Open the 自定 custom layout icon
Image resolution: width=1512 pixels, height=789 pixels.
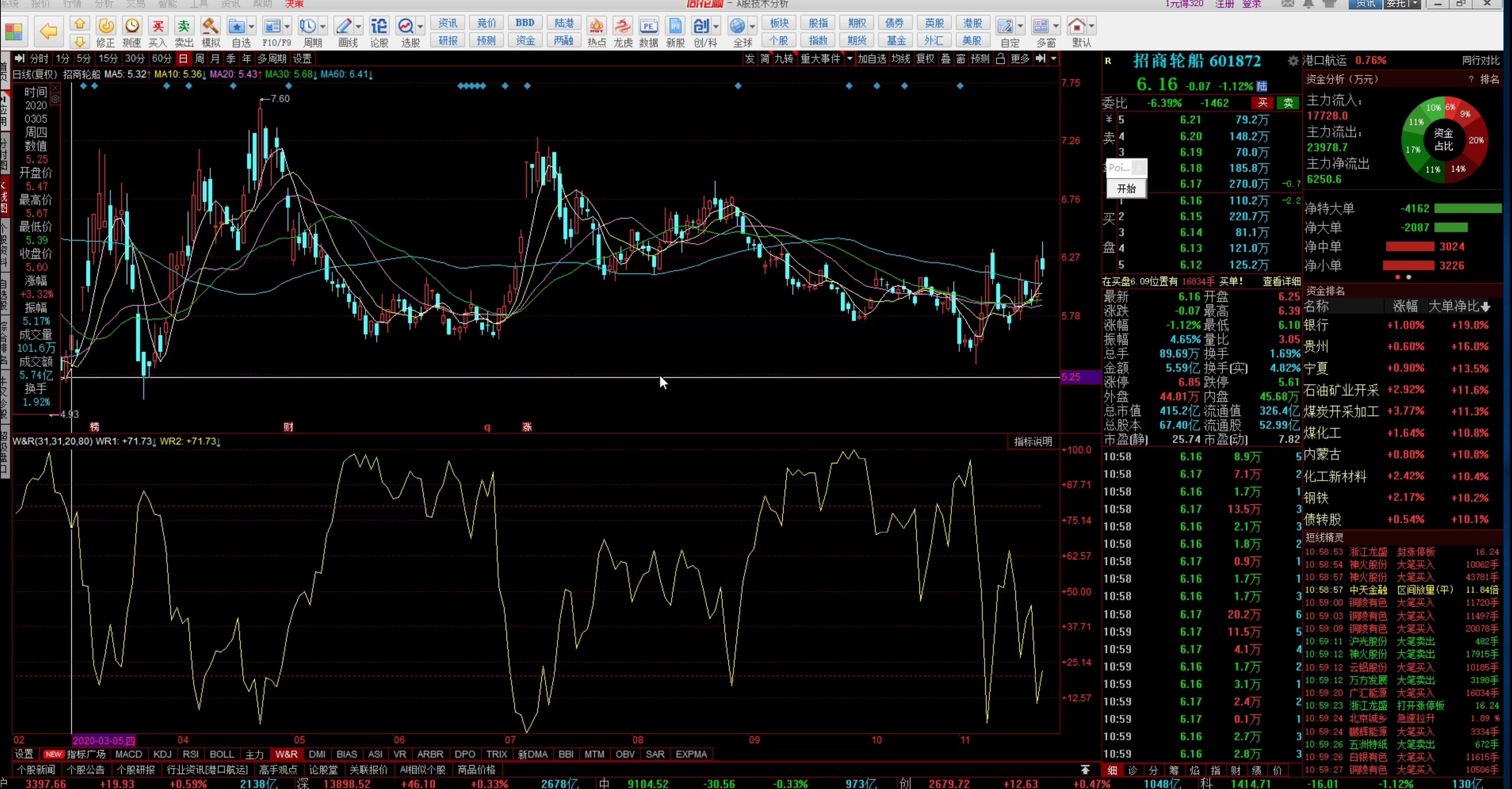point(1006,32)
